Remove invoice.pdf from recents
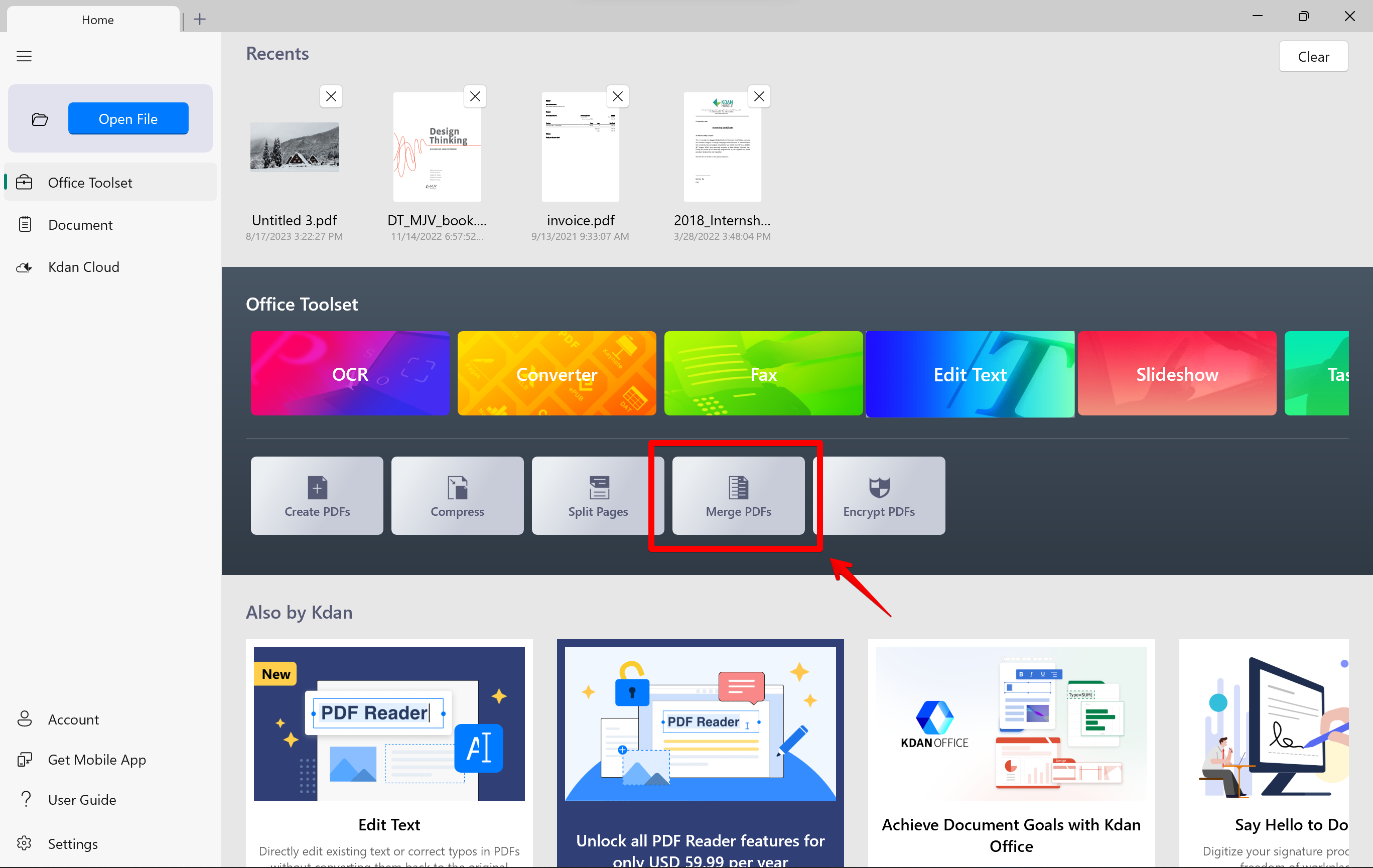 pos(618,97)
